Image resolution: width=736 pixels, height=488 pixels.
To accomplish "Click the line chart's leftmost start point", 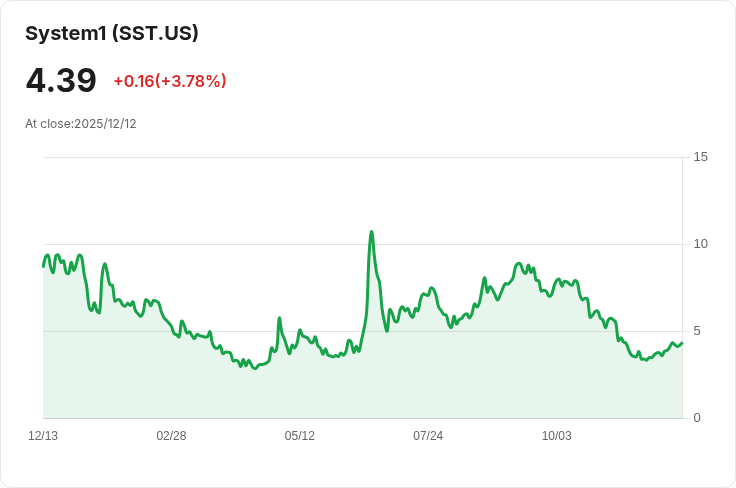I will (x=43, y=267).
